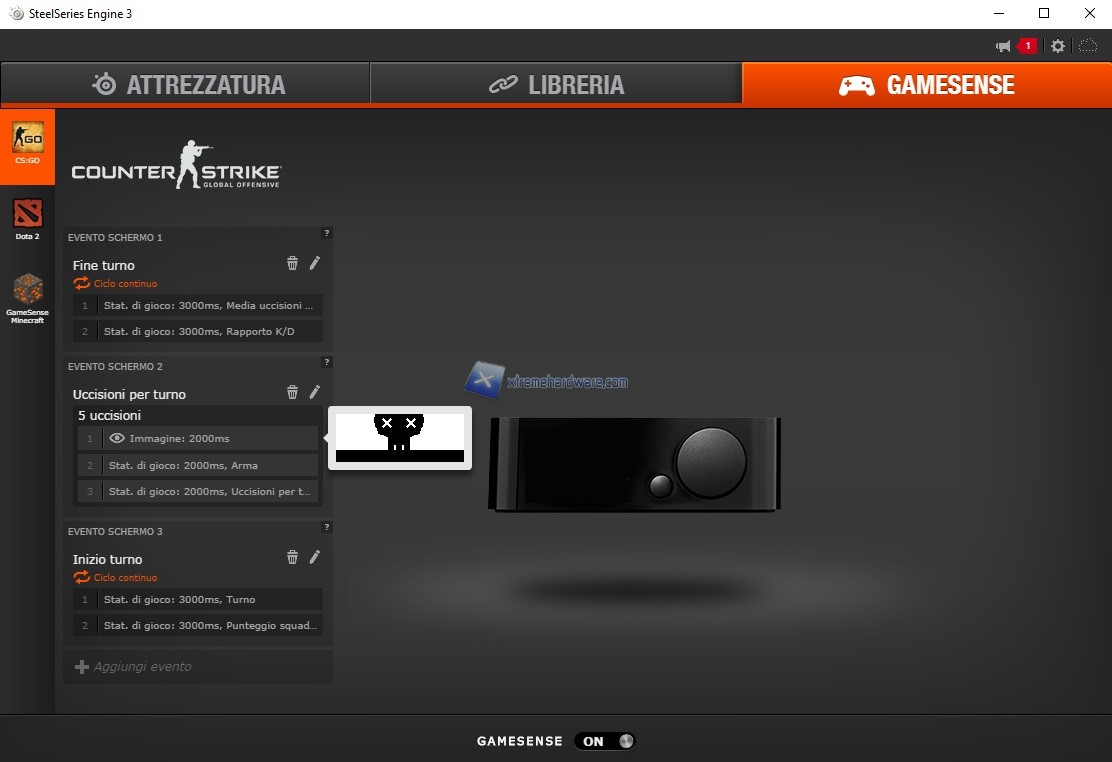Image resolution: width=1112 pixels, height=762 pixels.
Task: Switch to the Attrezzatura tab
Action: (187, 85)
